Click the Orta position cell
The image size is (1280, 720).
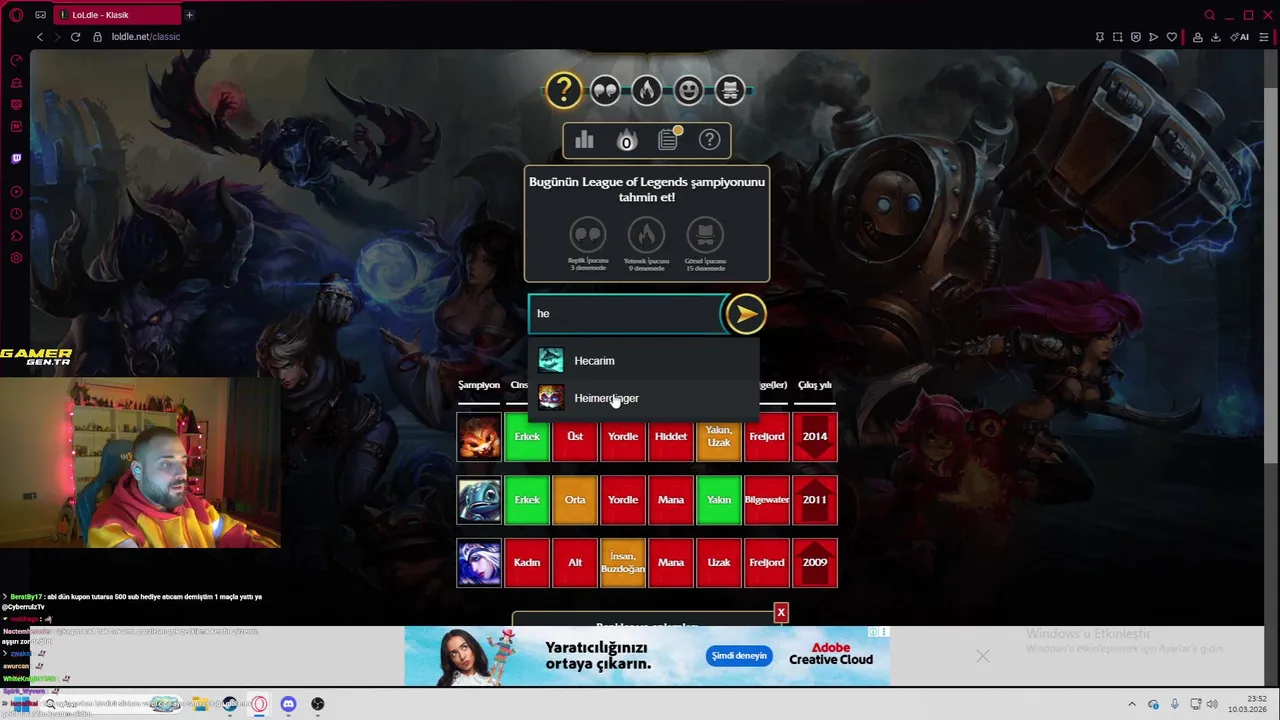click(575, 500)
